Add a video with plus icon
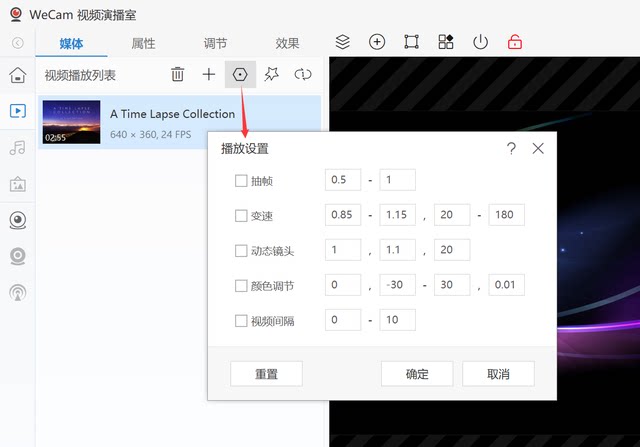The image size is (640, 447). [x=209, y=74]
